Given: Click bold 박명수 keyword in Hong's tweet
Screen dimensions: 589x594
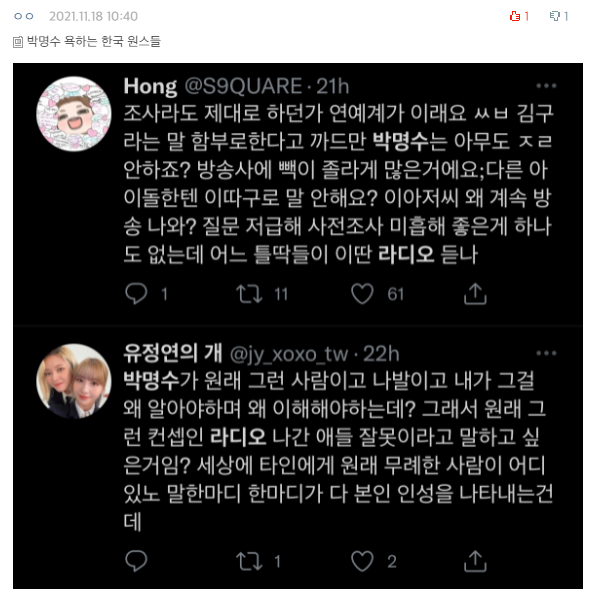Looking at the screenshot, I should pyautogui.click(x=400, y=141).
